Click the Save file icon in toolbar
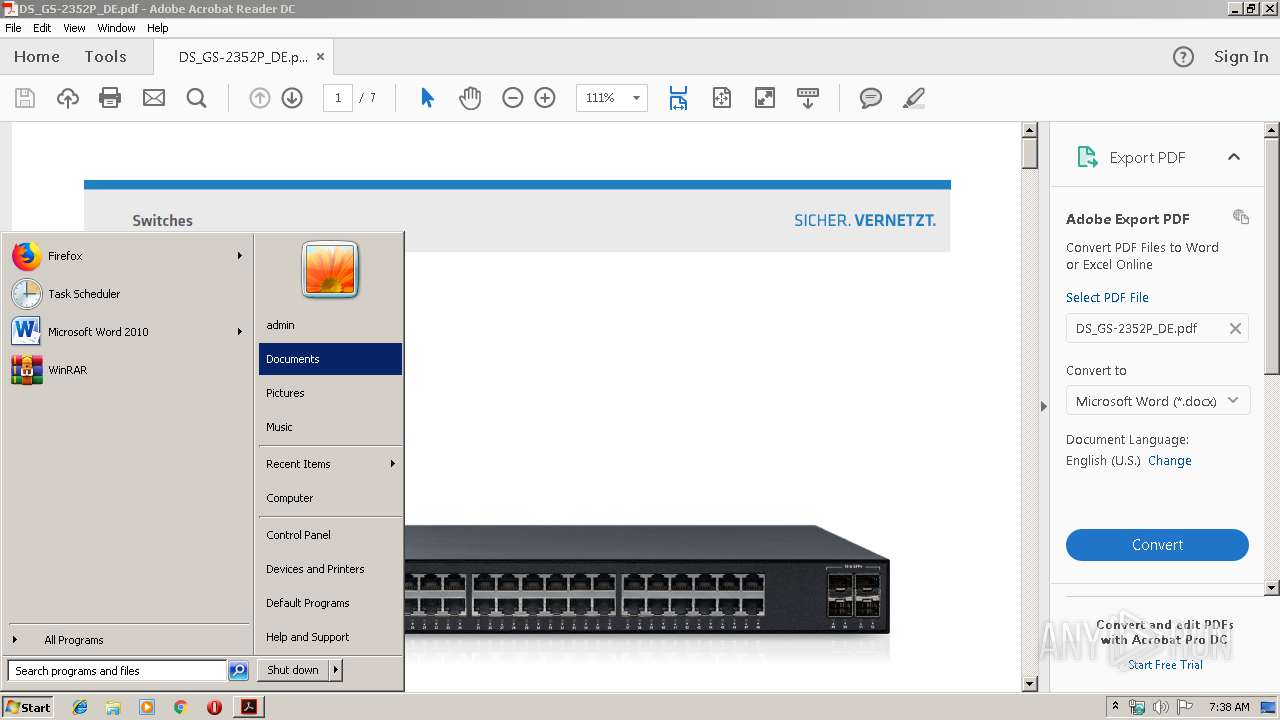1280x720 pixels. (x=25, y=98)
